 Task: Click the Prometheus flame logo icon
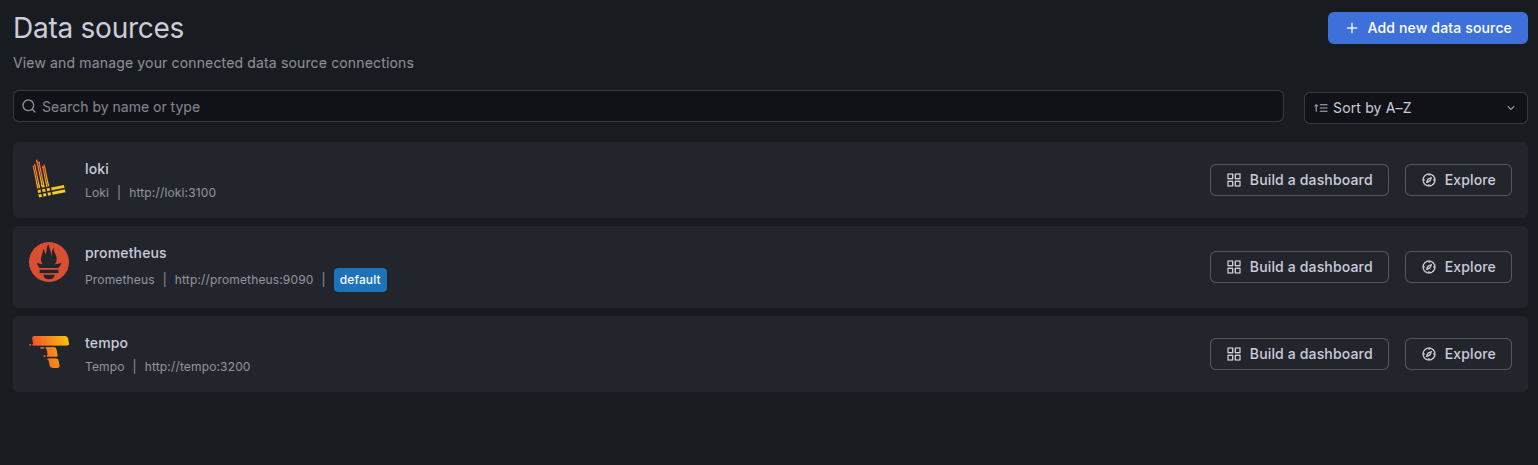point(48,262)
